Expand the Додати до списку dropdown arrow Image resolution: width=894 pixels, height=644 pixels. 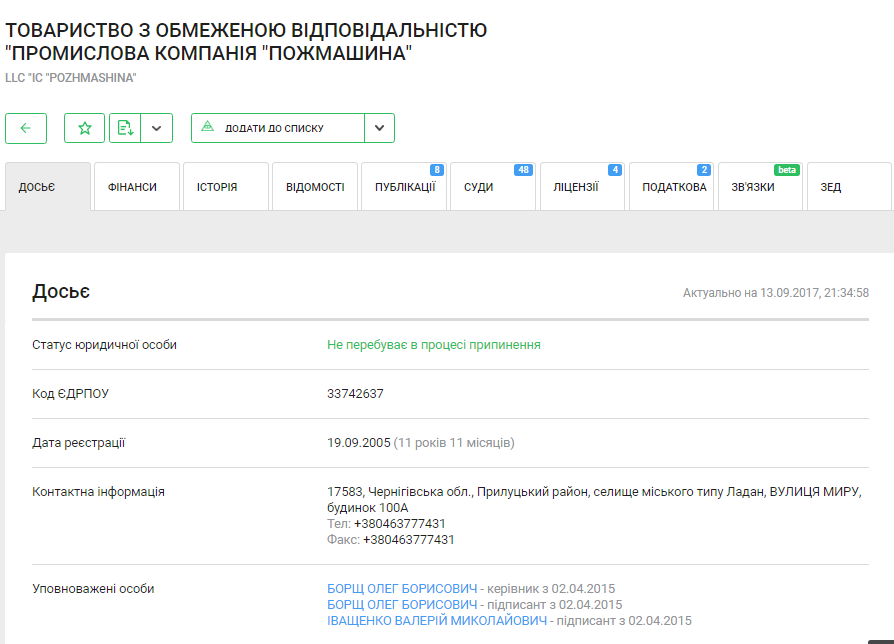click(x=379, y=128)
